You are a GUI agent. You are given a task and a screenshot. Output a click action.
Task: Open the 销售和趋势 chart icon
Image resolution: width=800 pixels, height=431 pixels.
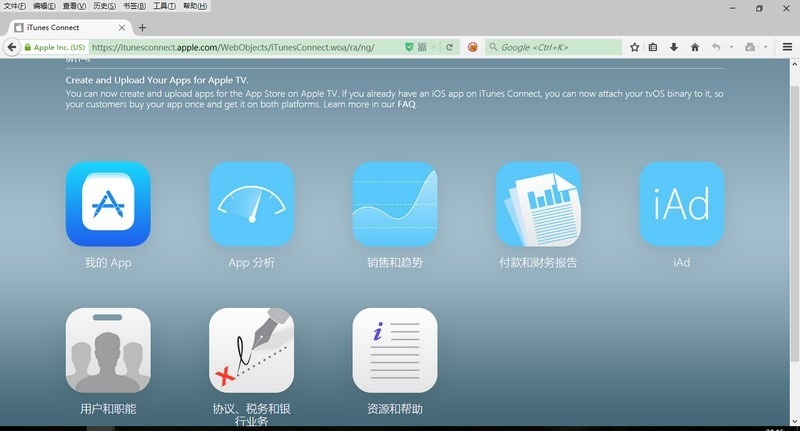click(x=395, y=204)
